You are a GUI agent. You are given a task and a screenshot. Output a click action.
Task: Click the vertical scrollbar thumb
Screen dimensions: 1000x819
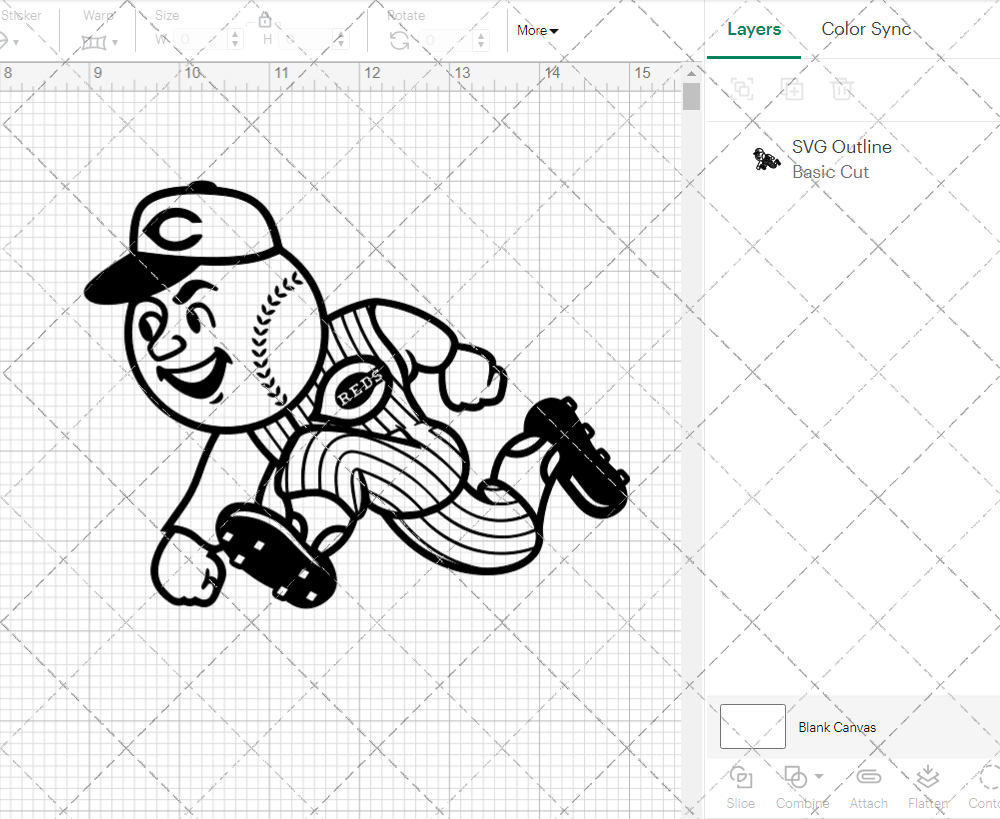691,97
